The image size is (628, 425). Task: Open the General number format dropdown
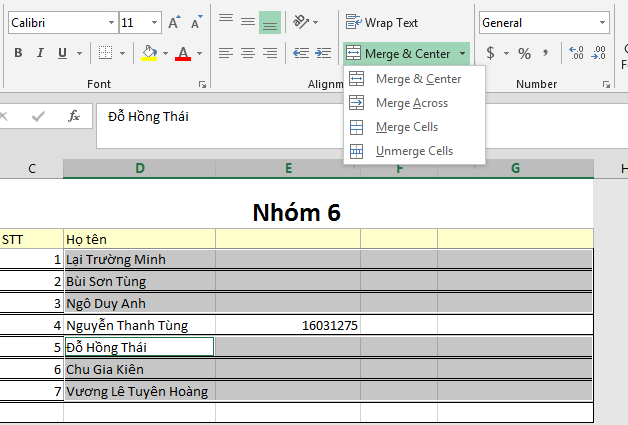coord(602,22)
